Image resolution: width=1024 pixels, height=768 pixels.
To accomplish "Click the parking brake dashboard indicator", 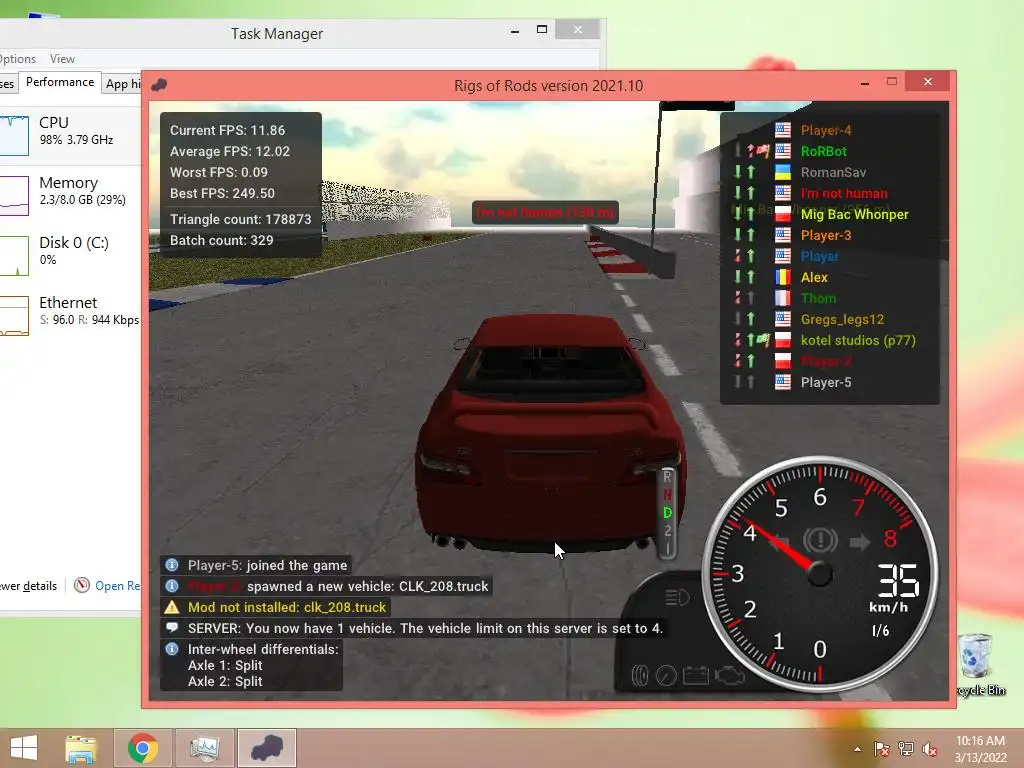I will [820, 540].
